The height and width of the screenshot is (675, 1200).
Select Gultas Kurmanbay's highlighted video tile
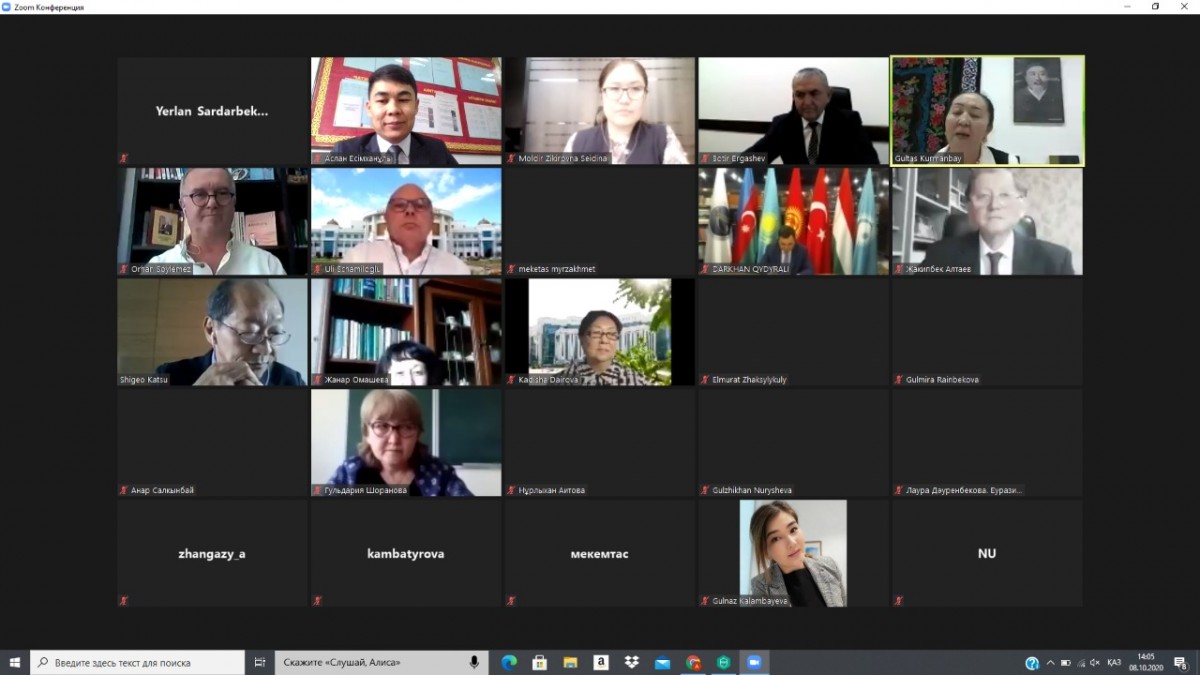coord(987,110)
